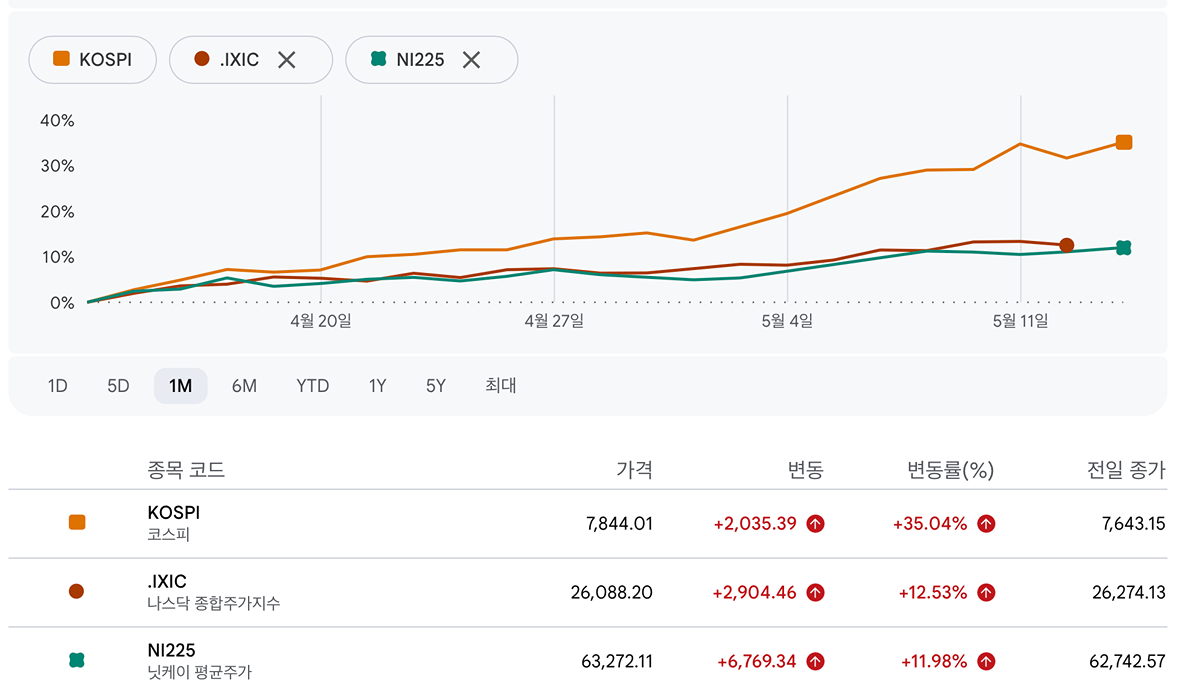The image size is (1200, 697).
Task: Click up-arrow icon beside +6,769.34
Action: click(815, 661)
